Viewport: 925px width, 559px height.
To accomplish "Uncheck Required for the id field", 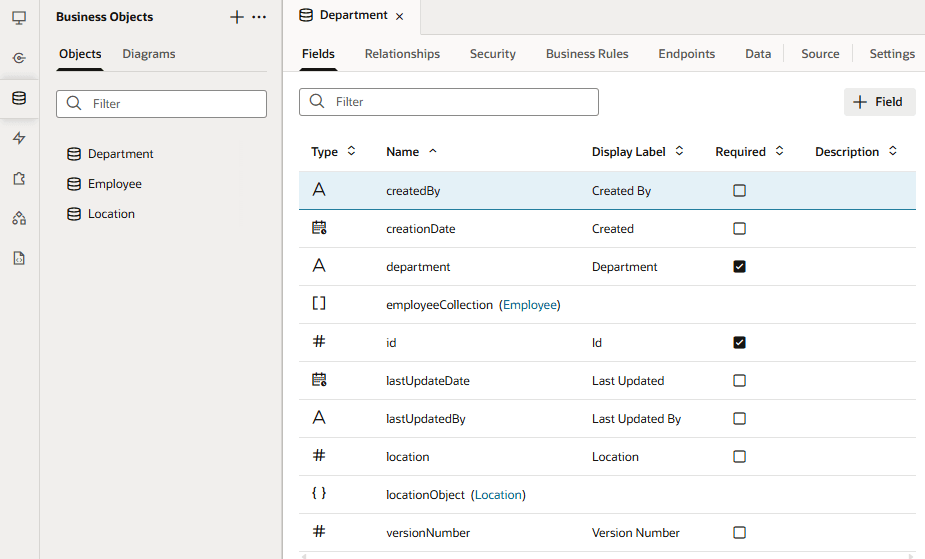I will (x=739, y=343).
